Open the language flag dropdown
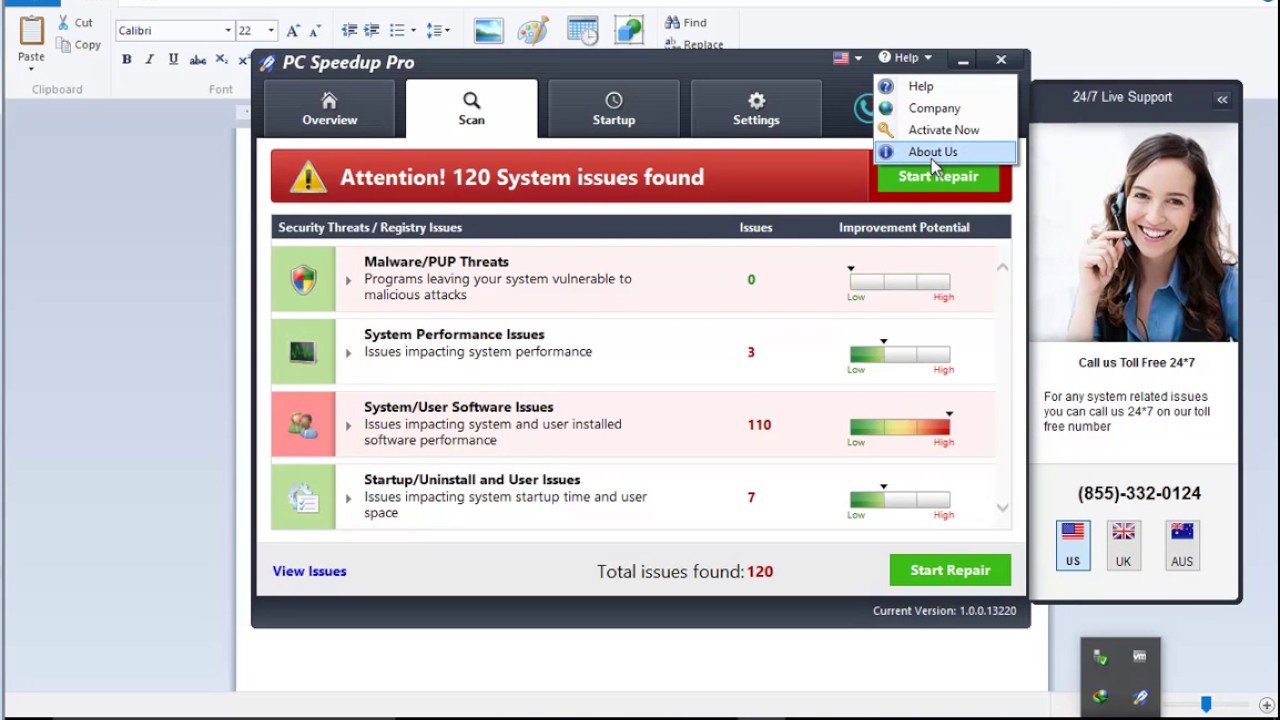The image size is (1280, 720). click(847, 58)
